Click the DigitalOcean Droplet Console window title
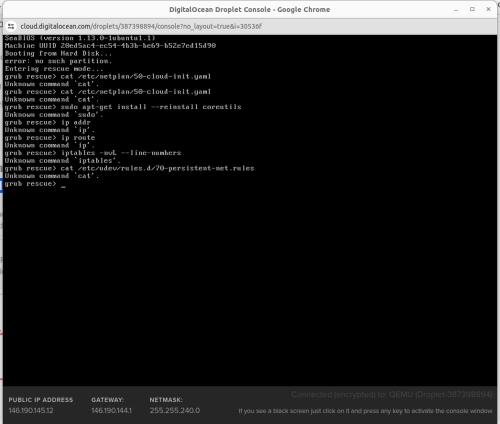Image resolution: width=500 pixels, height=424 pixels. pyautogui.click(x=250, y=10)
